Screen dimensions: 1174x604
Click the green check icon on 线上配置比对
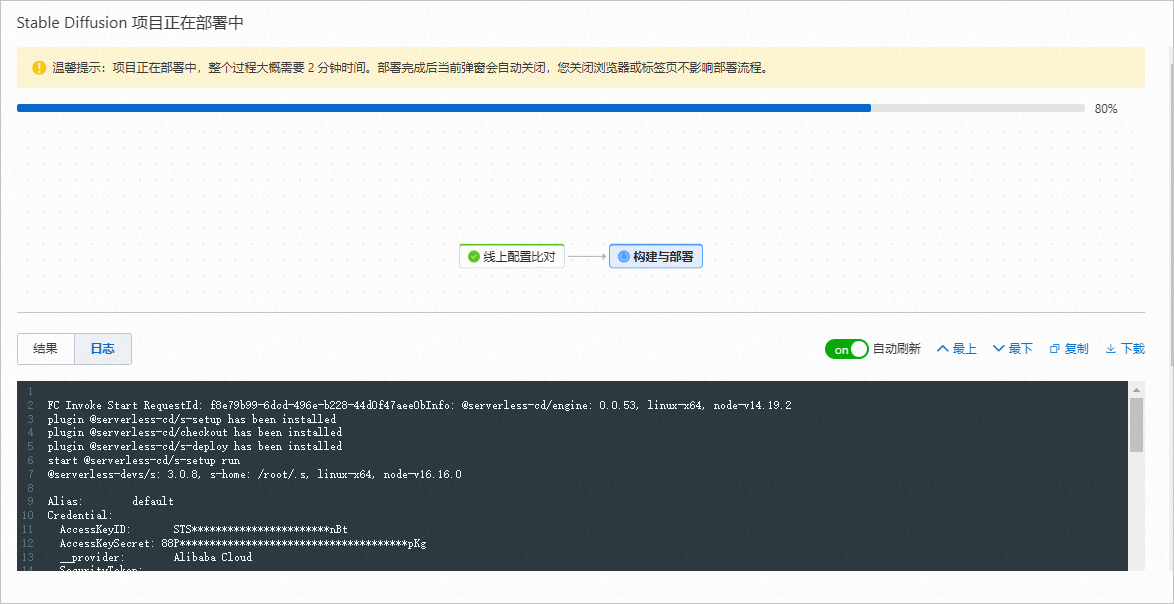pyautogui.click(x=473, y=257)
